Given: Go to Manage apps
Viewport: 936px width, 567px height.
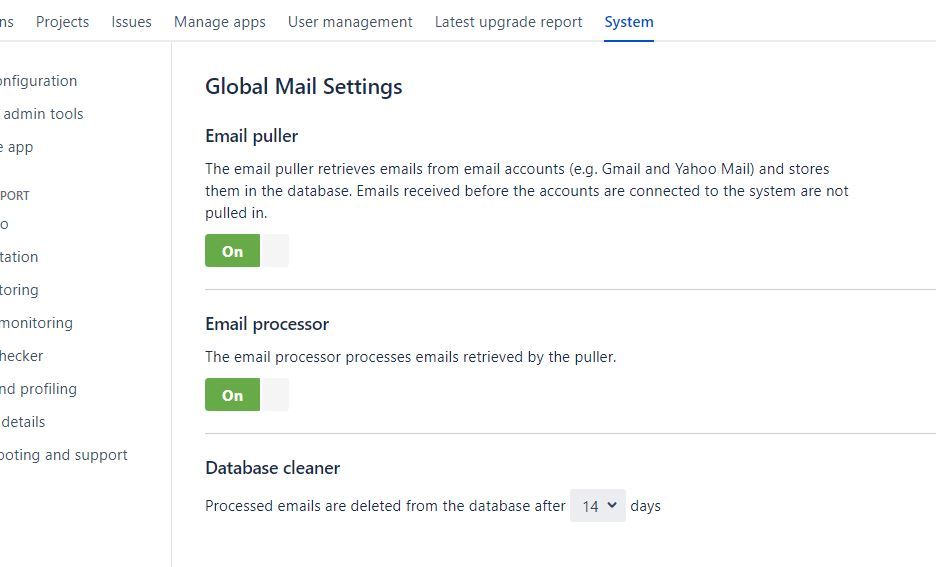Looking at the screenshot, I should tap(220, 22).
